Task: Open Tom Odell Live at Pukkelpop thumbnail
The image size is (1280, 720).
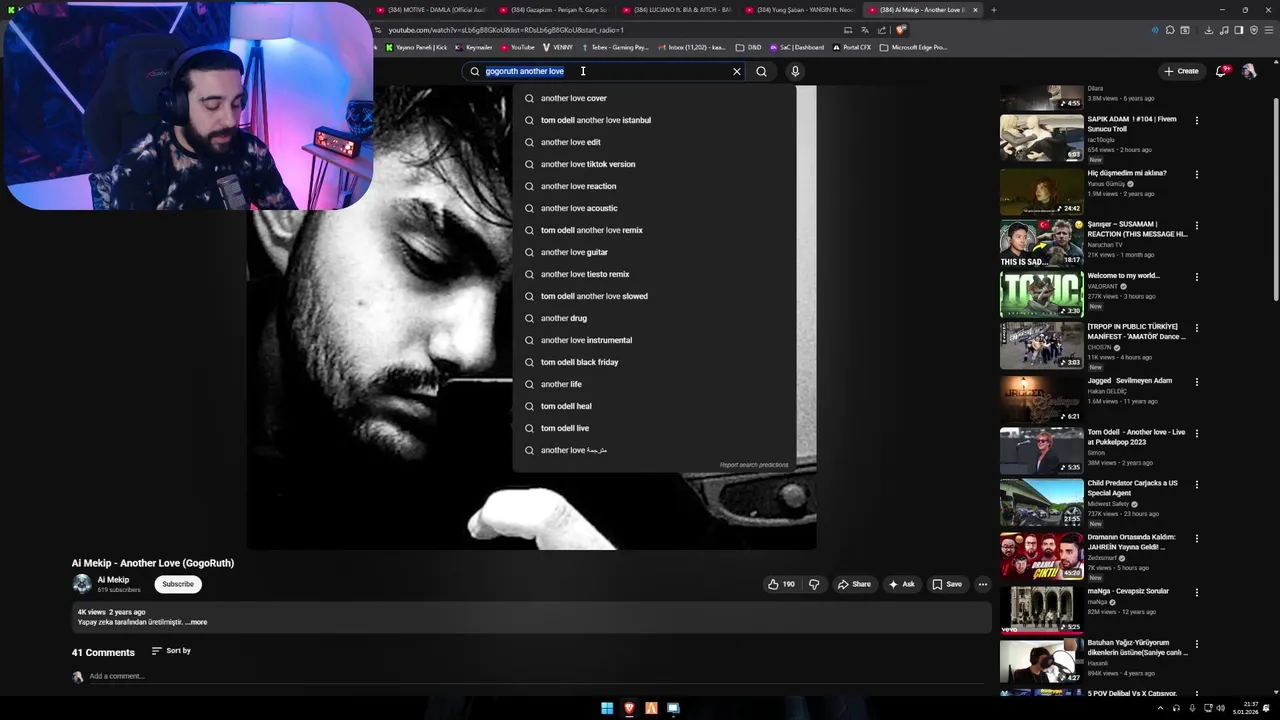Action: 1041,450
